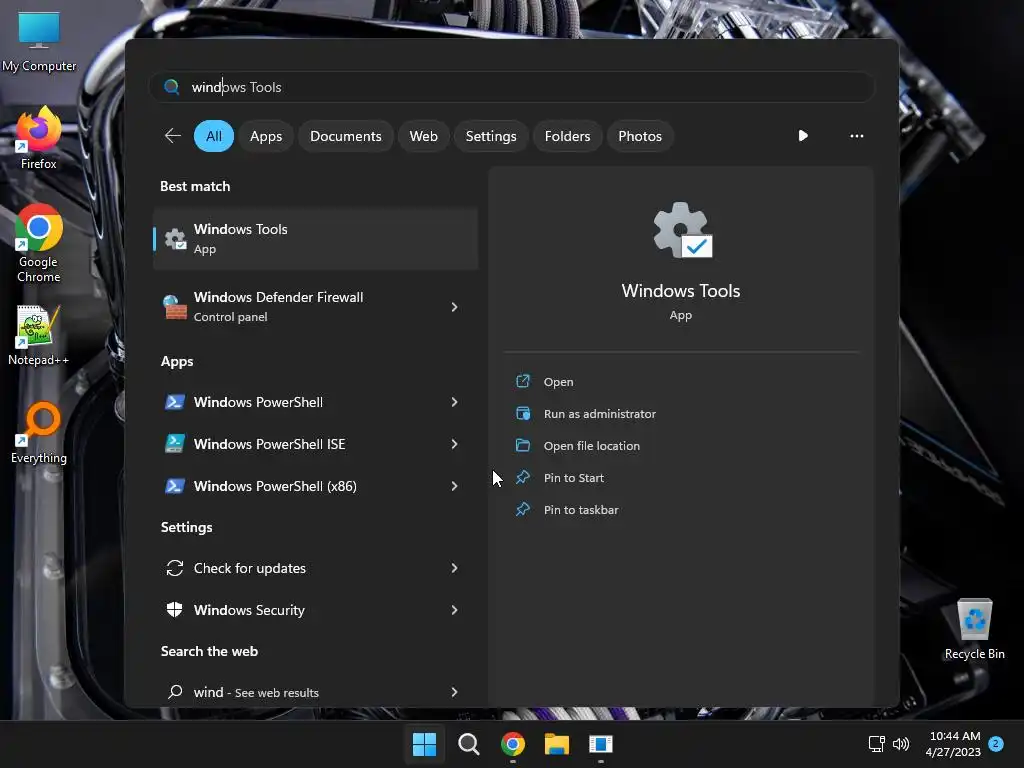This screenshot has width=1024, height=768.
Task: Click Windows PowerShell (x86) icon
Action: point(174,486)
